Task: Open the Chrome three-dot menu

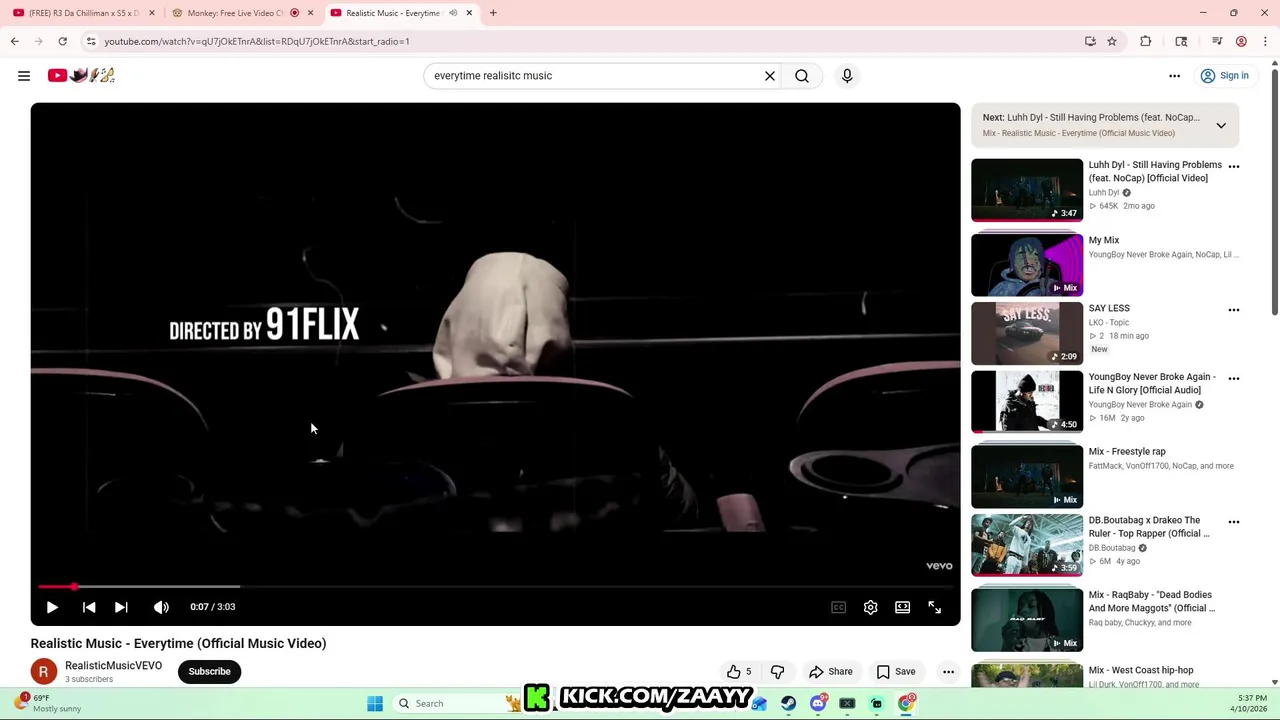Action: (x=1265, y=41)
